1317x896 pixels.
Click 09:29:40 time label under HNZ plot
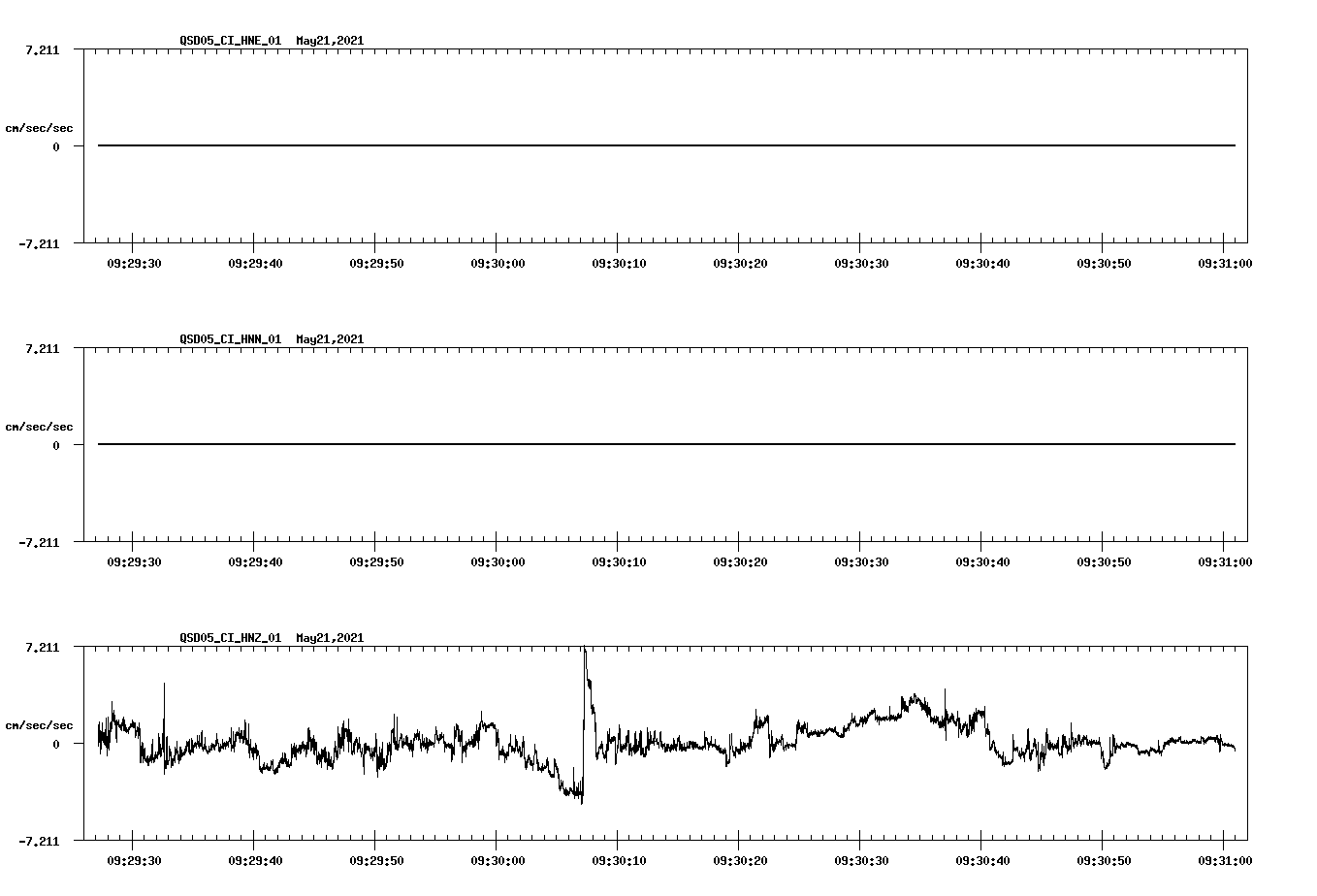click(x=255, y=860)
